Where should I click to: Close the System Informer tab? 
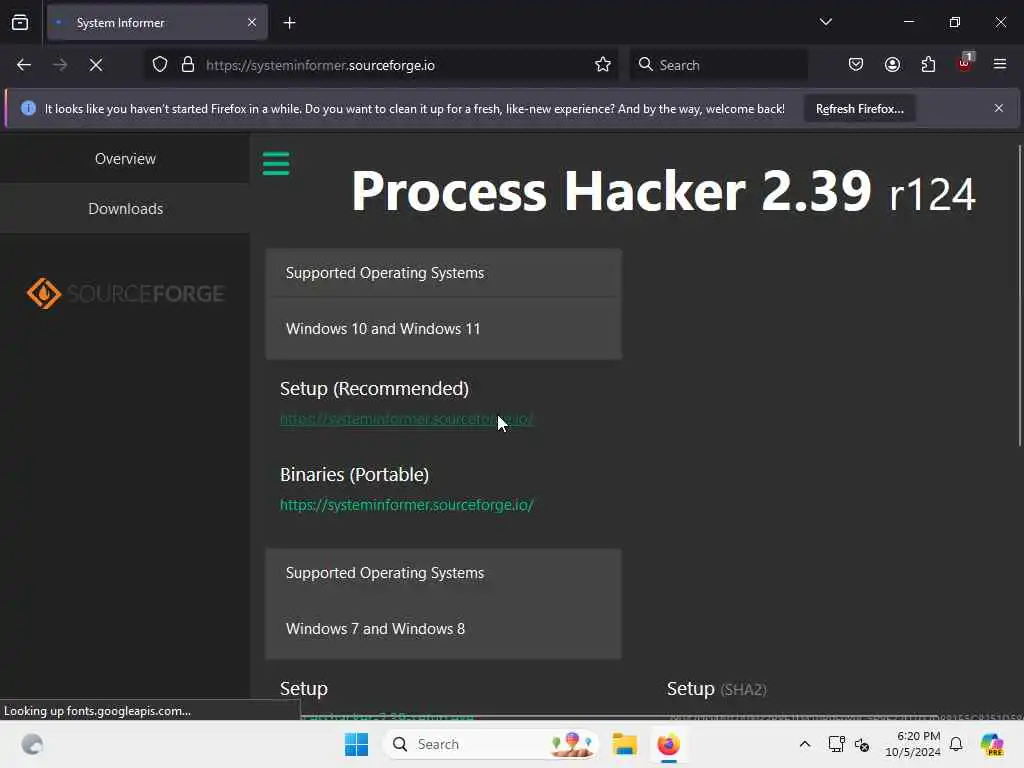(251, 23)
